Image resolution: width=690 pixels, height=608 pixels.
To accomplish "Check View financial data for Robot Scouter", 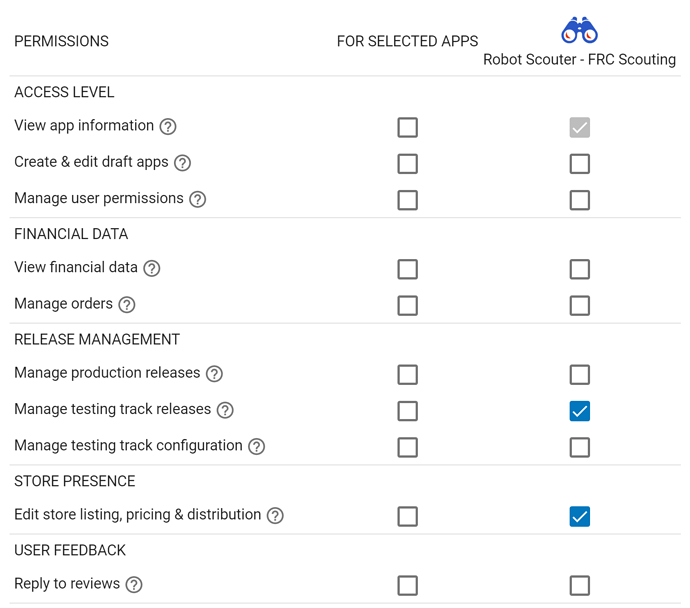I will point(580,269).
